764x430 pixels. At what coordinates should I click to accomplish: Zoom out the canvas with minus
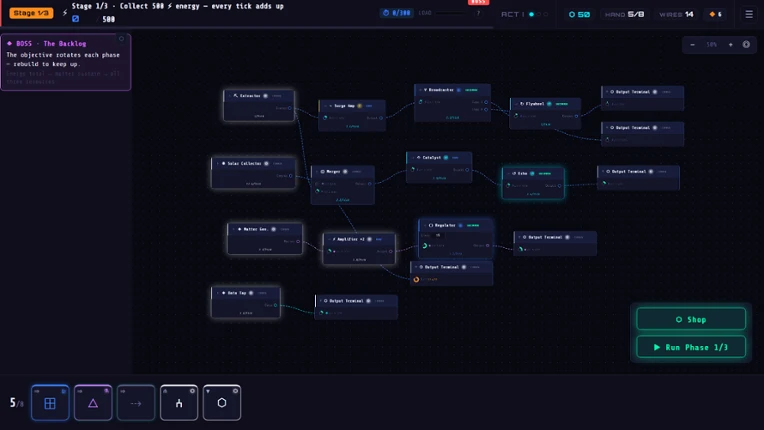tap(692, 44)
